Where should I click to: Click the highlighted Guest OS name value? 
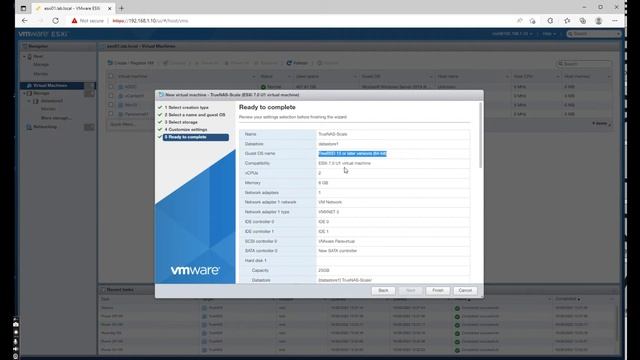point(352,153)
